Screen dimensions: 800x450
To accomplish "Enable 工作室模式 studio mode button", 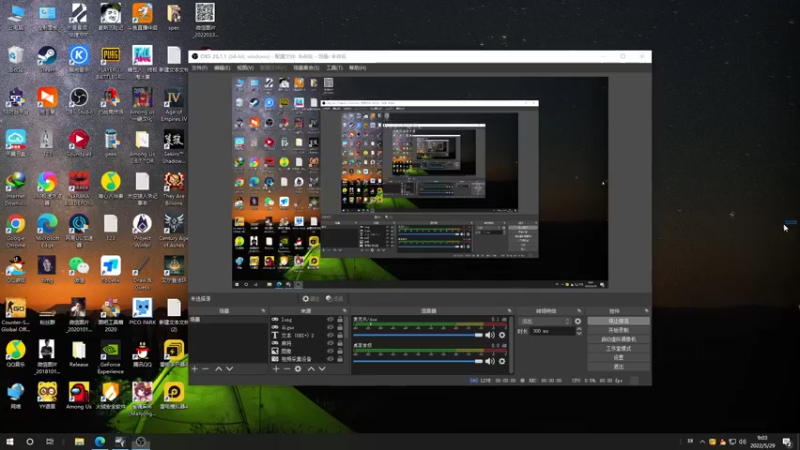I will click(618, 348).
